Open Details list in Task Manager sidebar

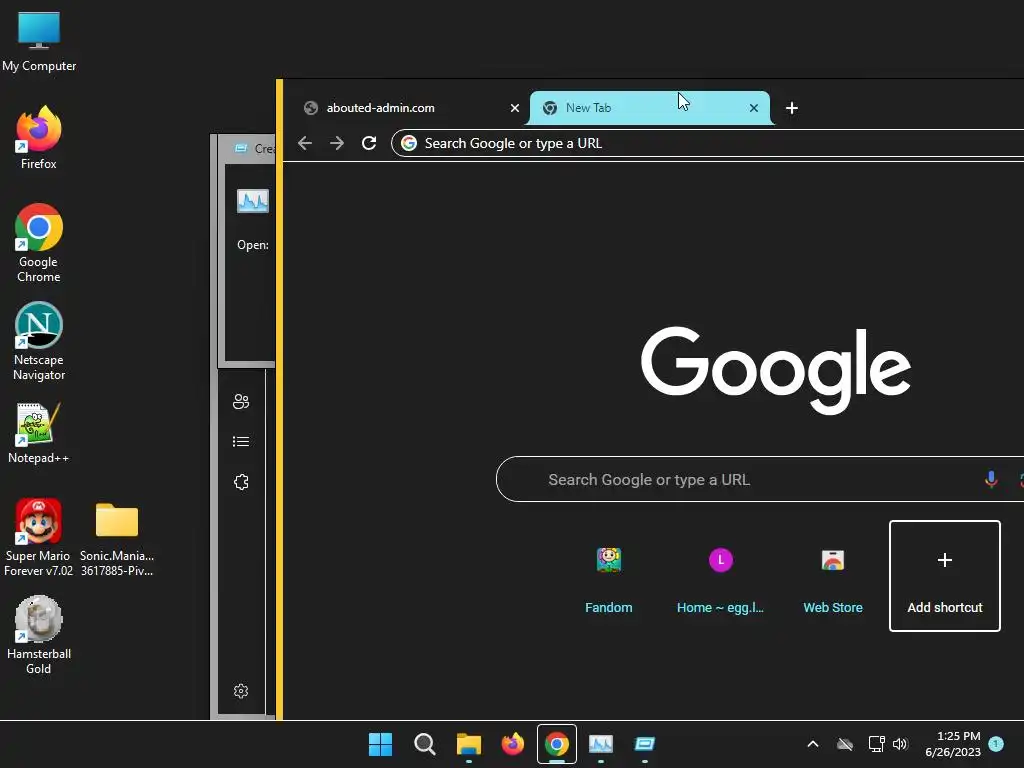[x=241, y=441]
